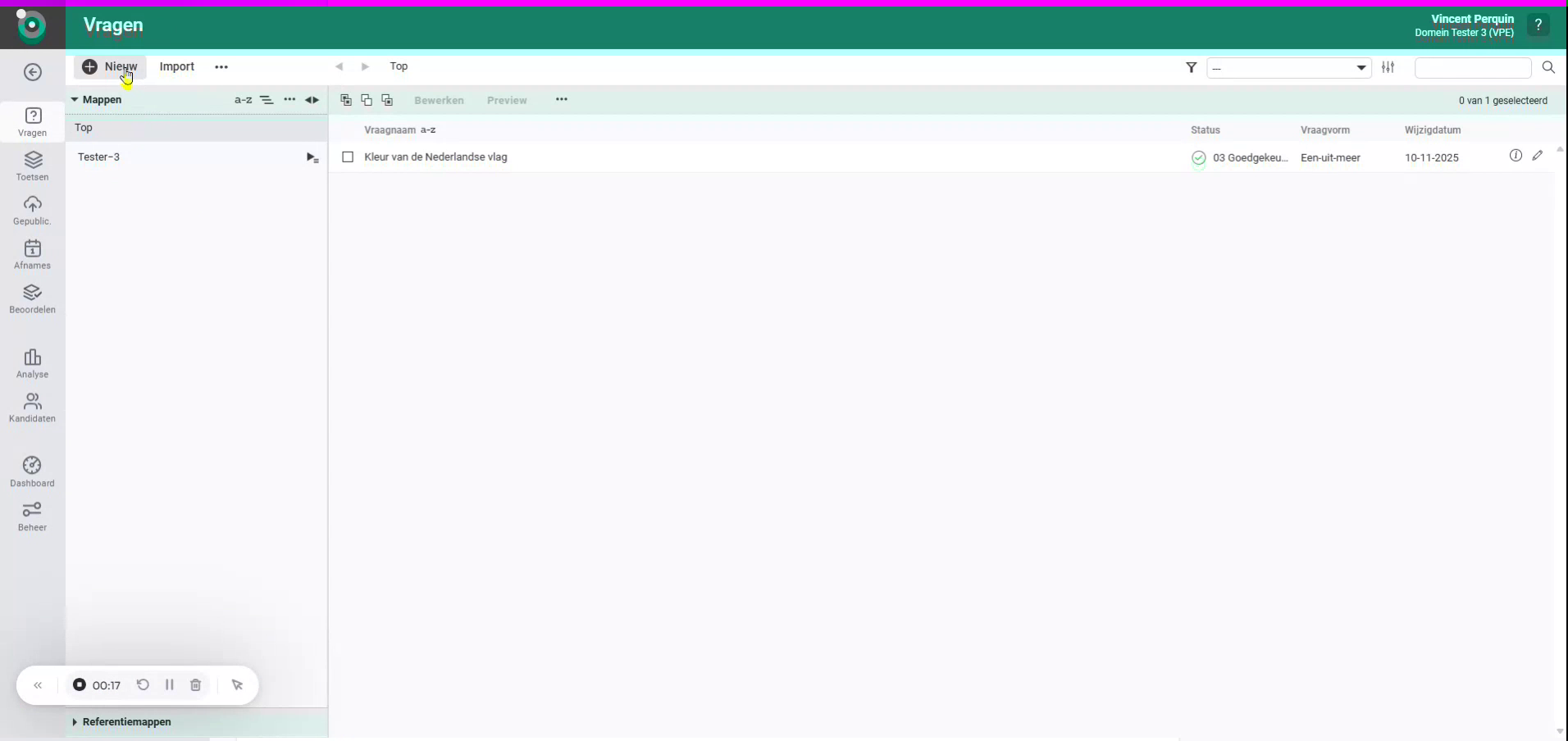Switch to the Preview tab
This screenshot has width=1568, height=741.
pos(507,100)
